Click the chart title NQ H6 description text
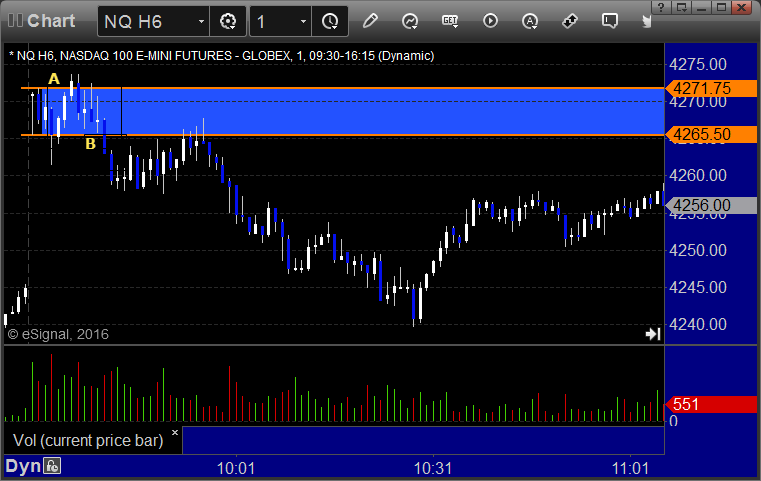Viewport: 761px width, 481px height. coord(221,56)
